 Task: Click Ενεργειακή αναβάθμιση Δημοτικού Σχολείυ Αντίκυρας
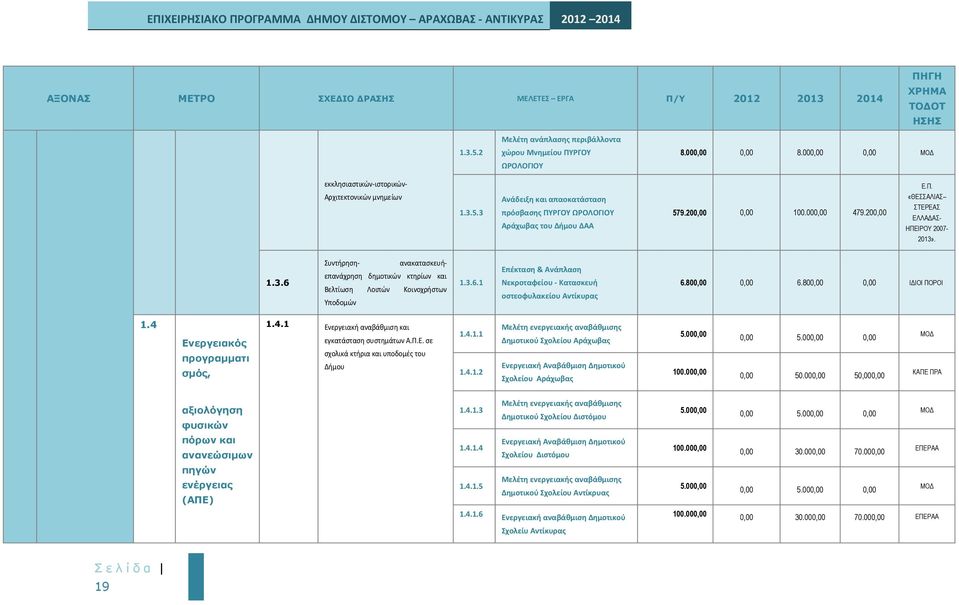[x=563, y=524]
